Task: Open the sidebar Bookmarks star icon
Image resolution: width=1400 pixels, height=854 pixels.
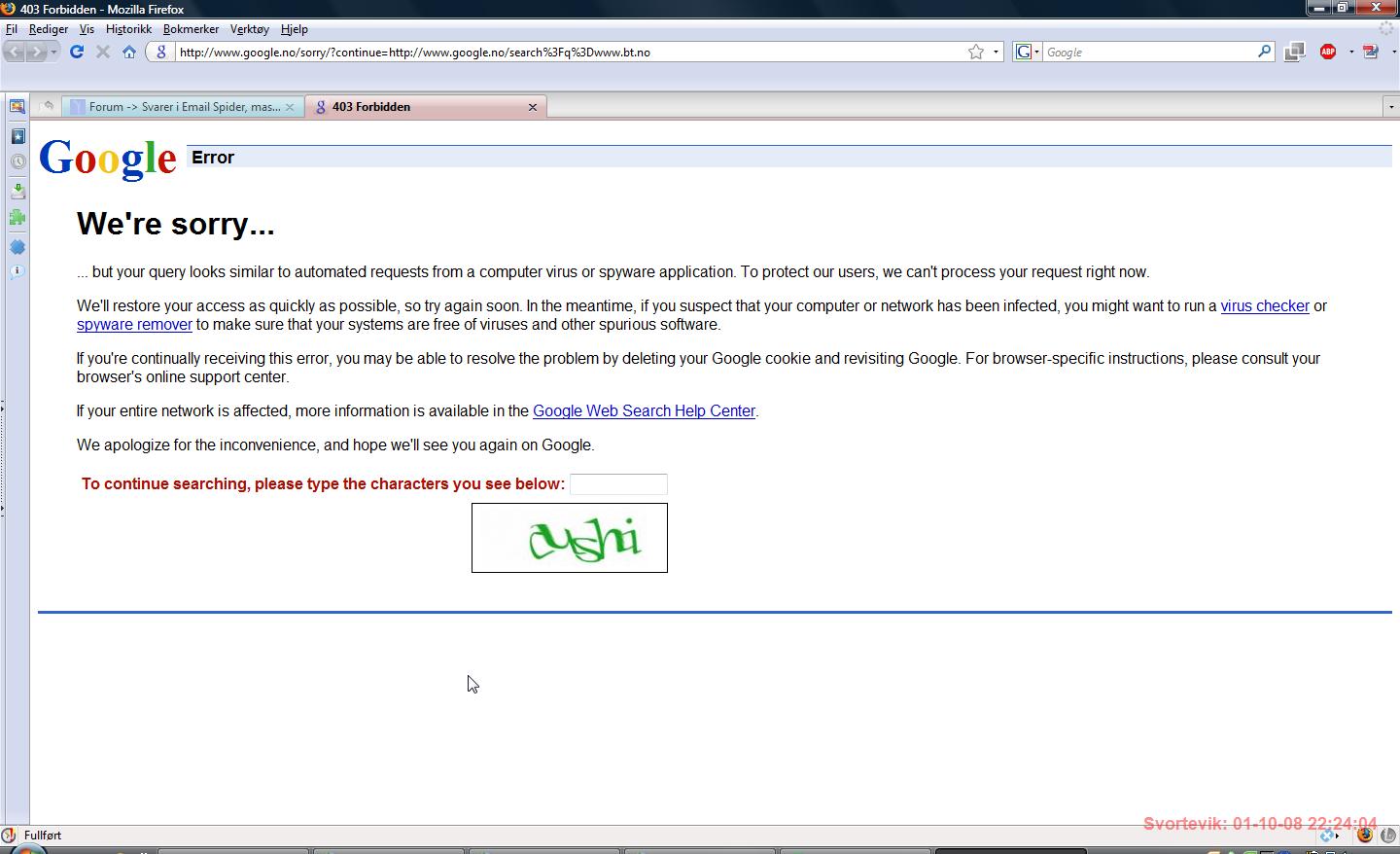Action: coord(17,136)
